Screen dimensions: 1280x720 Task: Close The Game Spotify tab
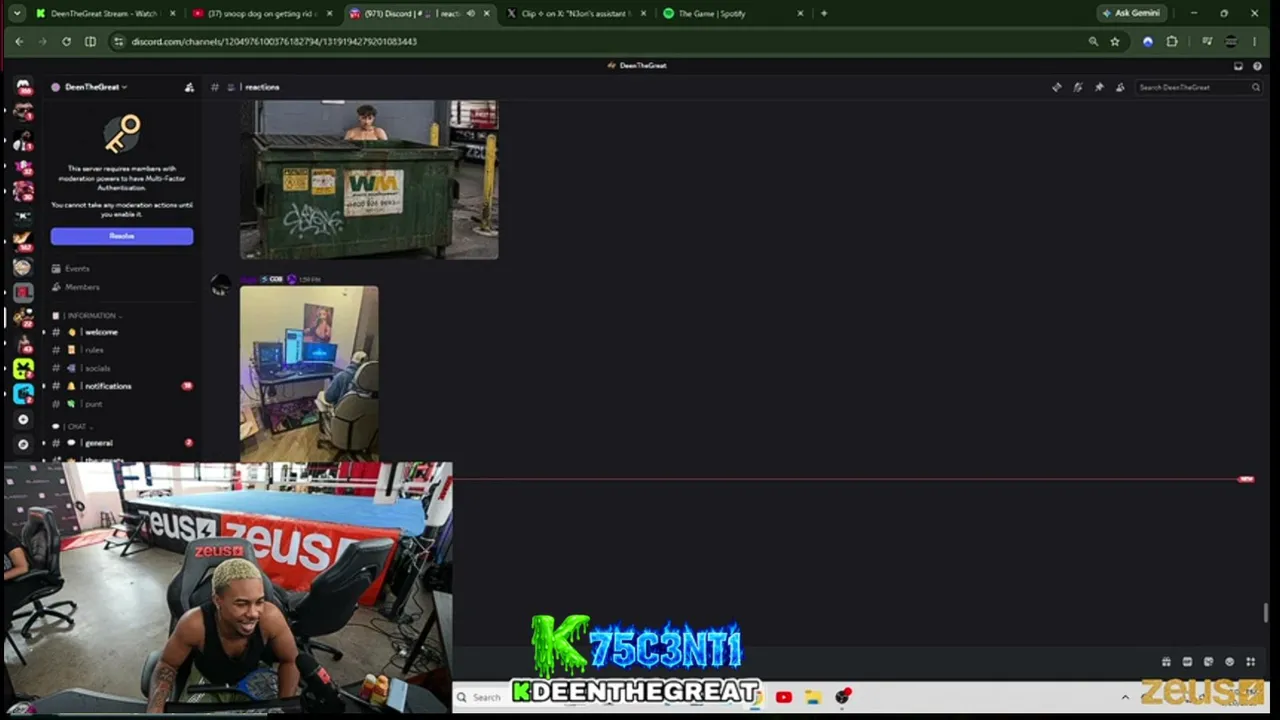(800, 13)
